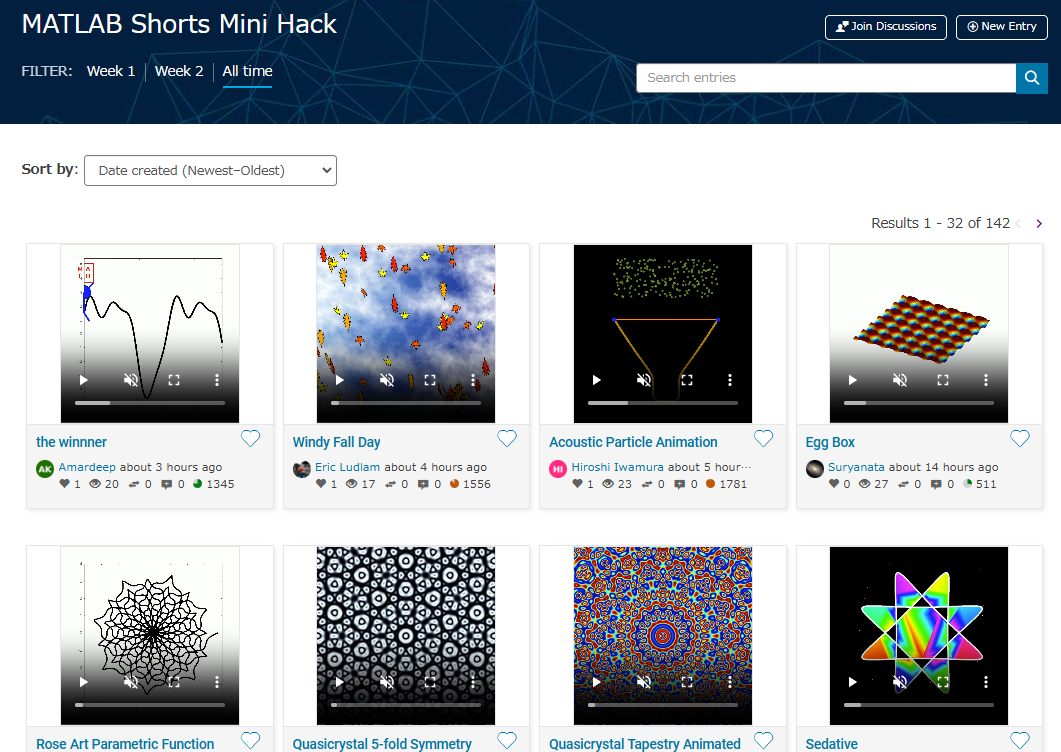Click Hiroshi Iwamura's HI avatar

click(x=558, y=469)
